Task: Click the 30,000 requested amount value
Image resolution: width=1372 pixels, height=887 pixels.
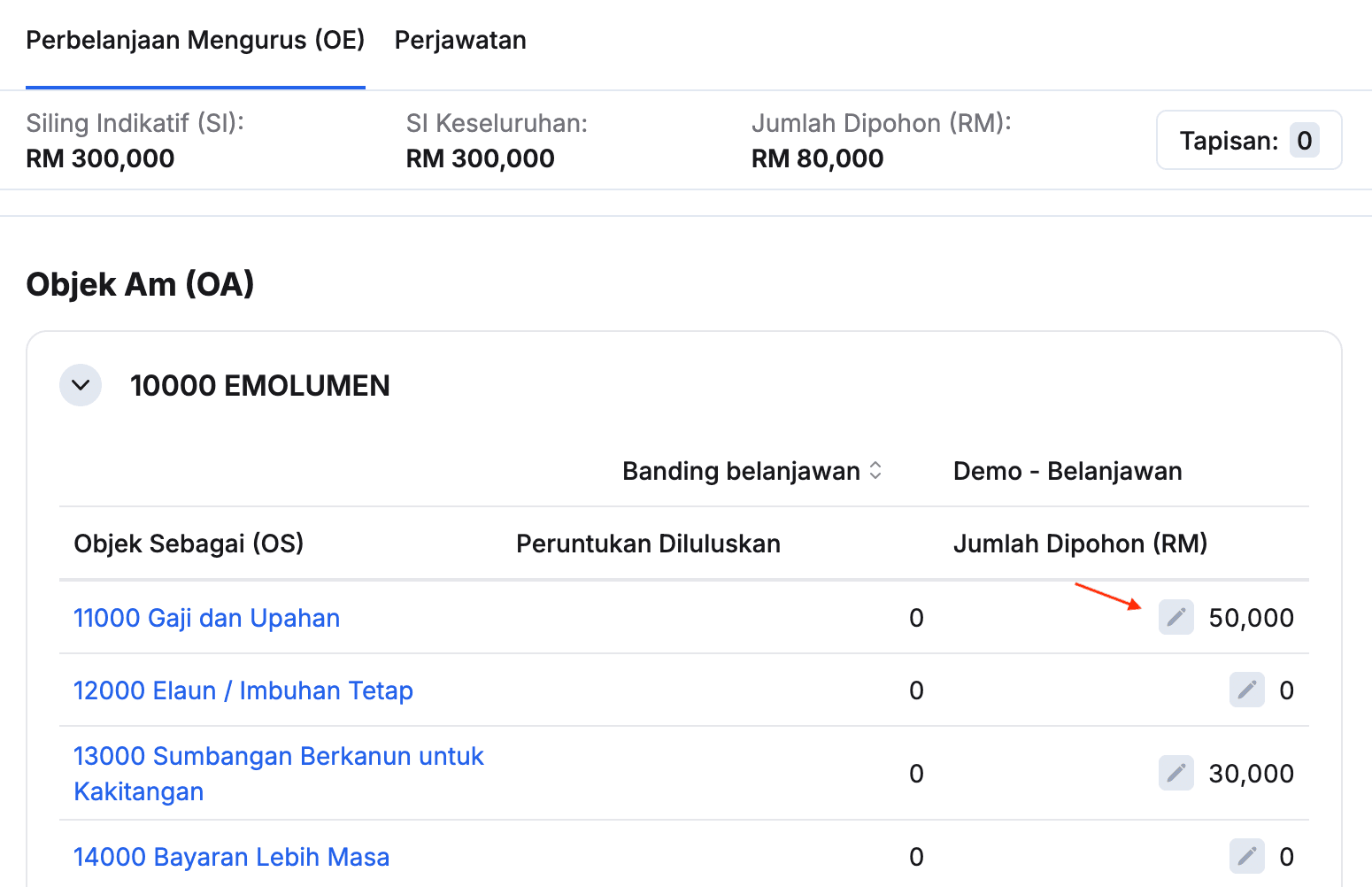Action: coord(1251,774)
